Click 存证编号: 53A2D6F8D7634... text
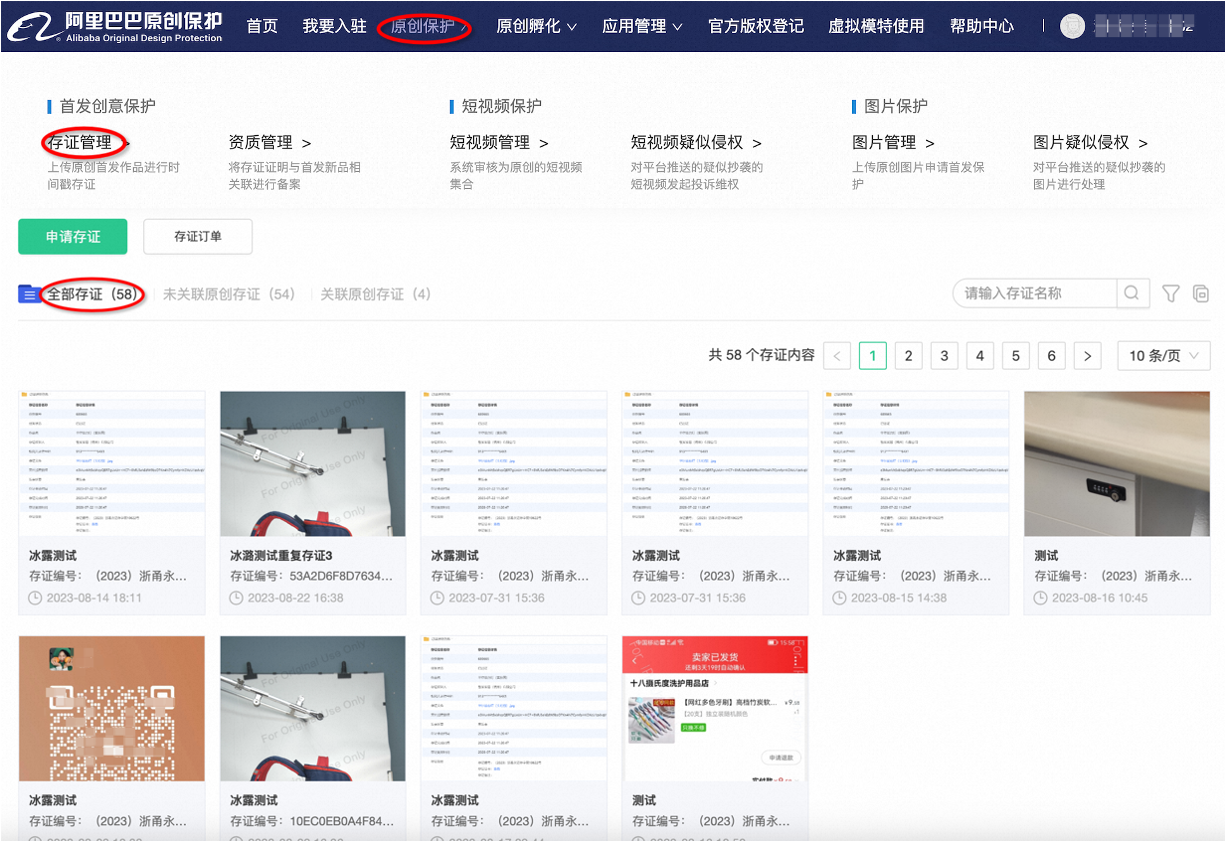 pyautogui.click(x=312, y=576)
